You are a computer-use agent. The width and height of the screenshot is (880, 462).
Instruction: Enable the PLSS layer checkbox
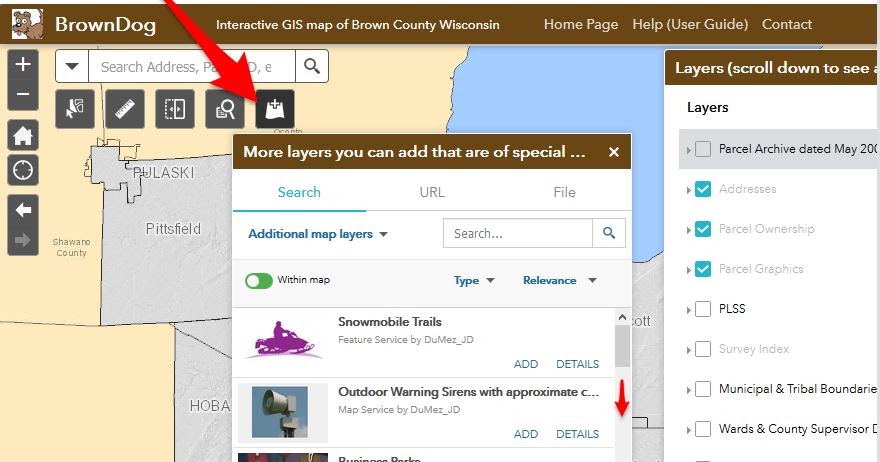click(703, 309)
